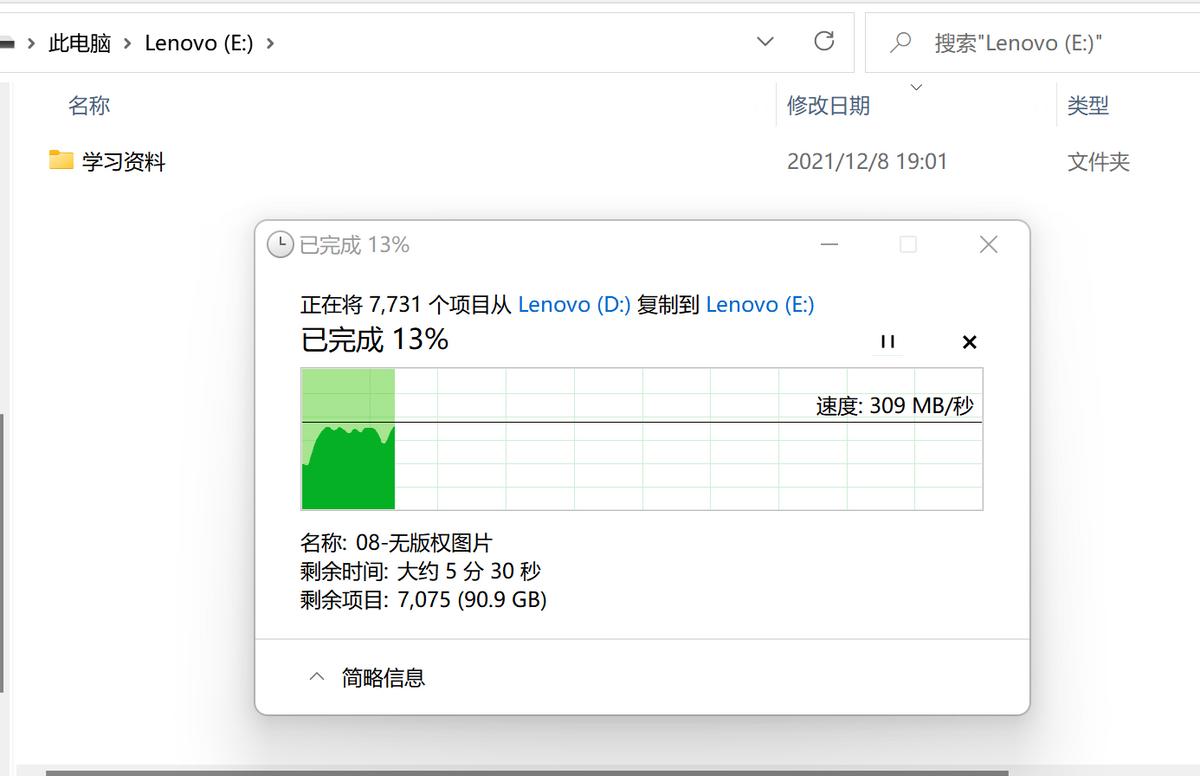Open the address bar dropdown arrow
This screenshot has height=776, width=1200.
coord(765,42)
